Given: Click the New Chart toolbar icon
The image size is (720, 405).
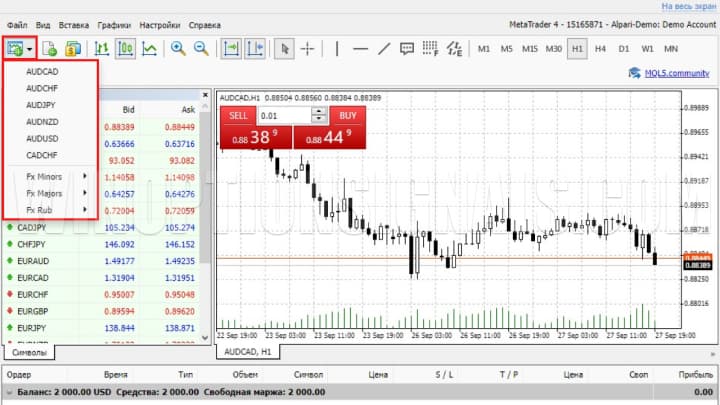Looking at the screenshot, I should click(15, 48).
